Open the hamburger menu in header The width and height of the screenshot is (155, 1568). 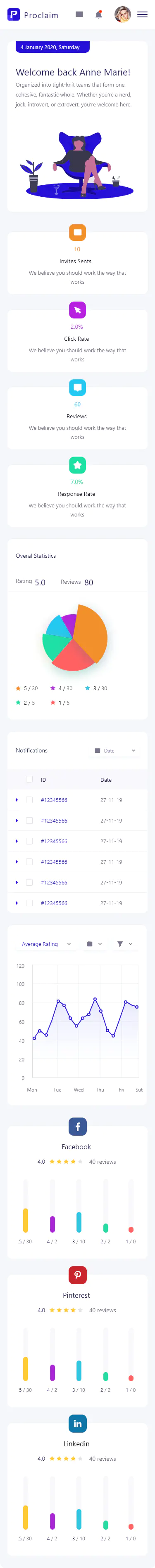click(x=142, y=14)
